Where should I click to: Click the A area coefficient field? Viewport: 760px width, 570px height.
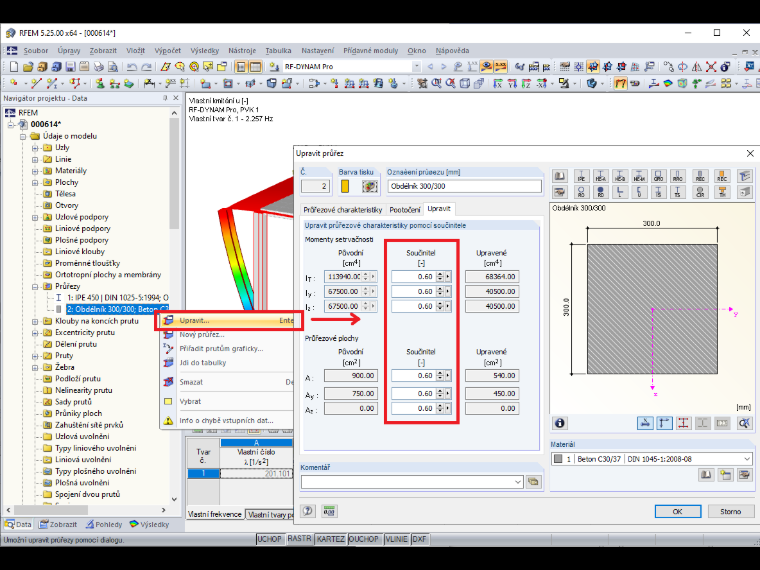coord(413,376)
